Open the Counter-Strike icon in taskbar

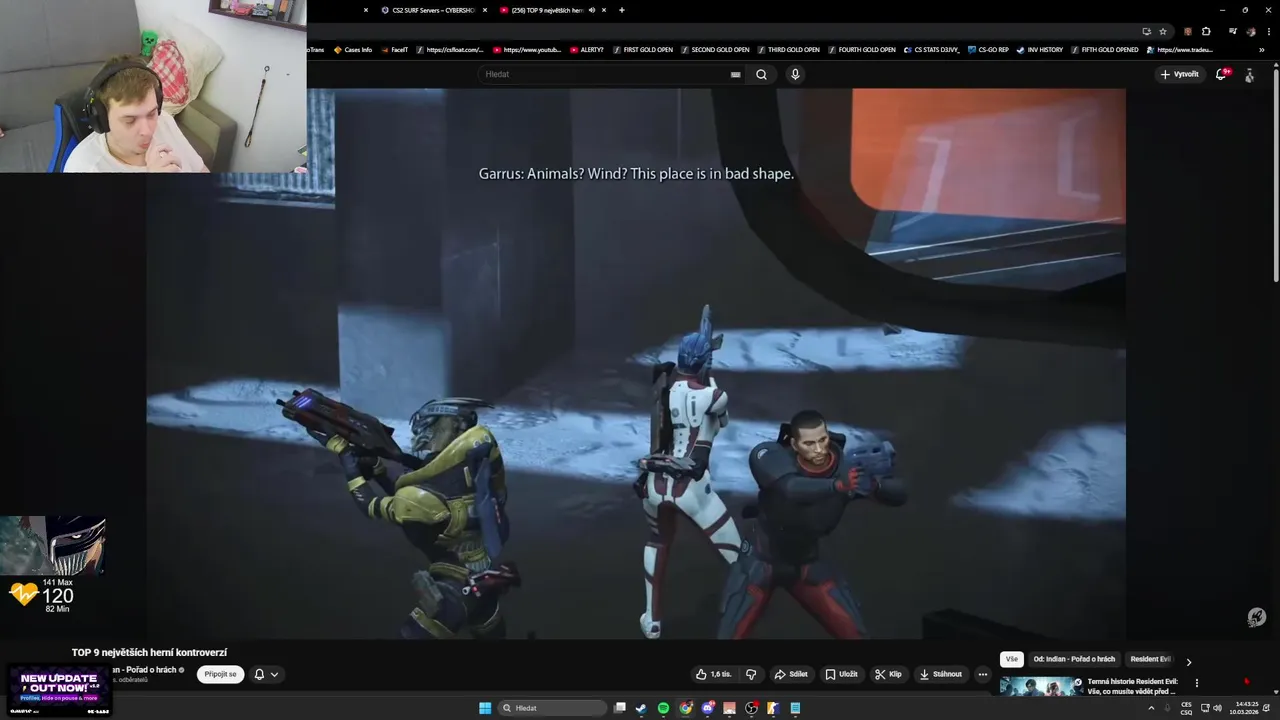tap(773, 708)
